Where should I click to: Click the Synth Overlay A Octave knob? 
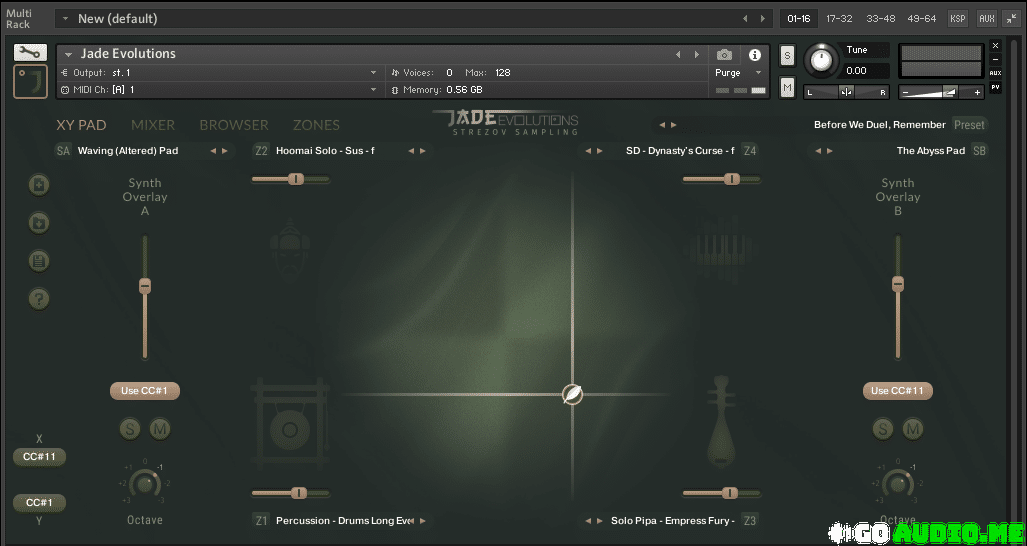coord(145,484)
